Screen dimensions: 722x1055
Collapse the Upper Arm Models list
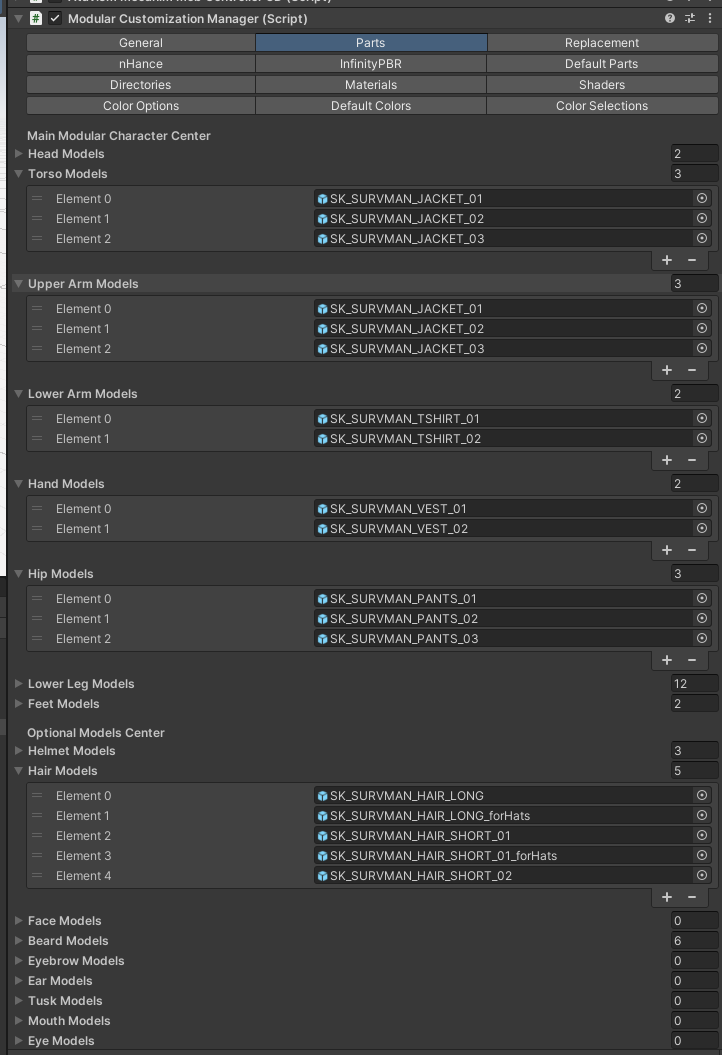click(19, 284)
